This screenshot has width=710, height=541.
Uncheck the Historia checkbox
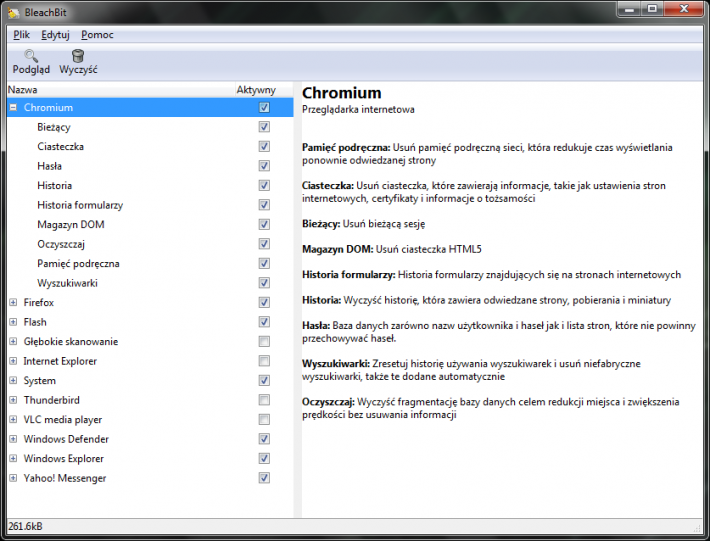(x=264, y=185)
